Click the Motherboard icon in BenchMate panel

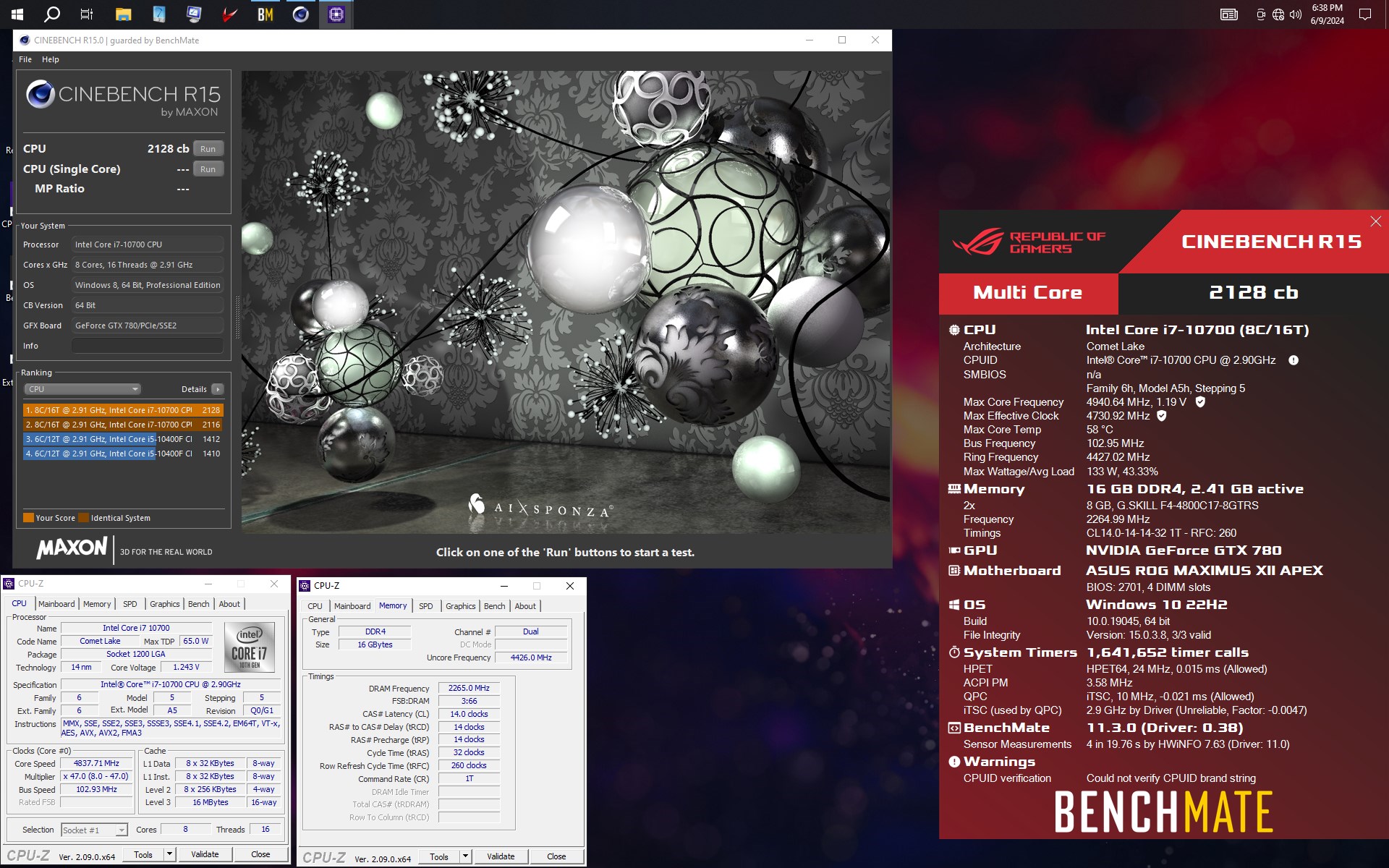pyautogui.click(x=954, y=571)
